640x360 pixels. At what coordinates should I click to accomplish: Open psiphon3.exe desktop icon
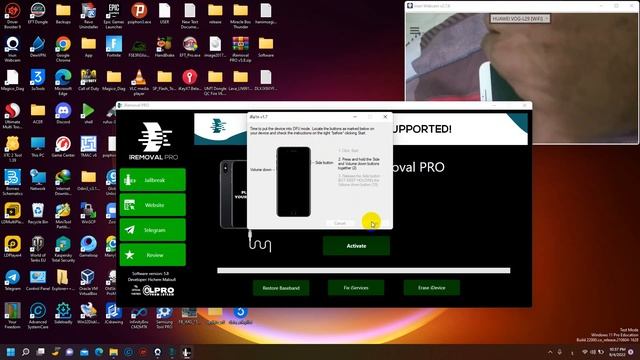(x=139, y=13)
